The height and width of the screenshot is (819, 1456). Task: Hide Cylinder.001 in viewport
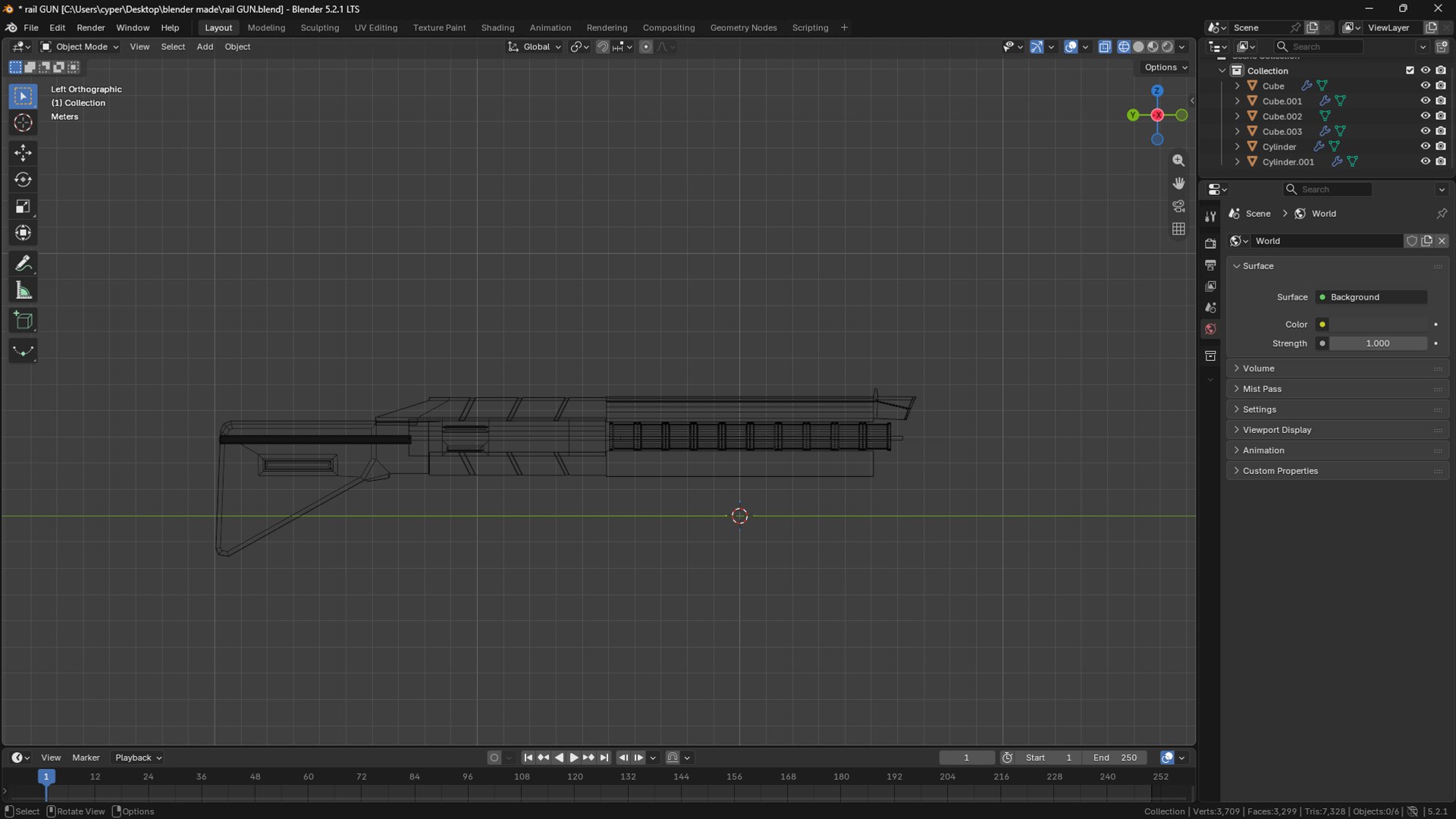pyautogui.click(x=1425, y=162)
